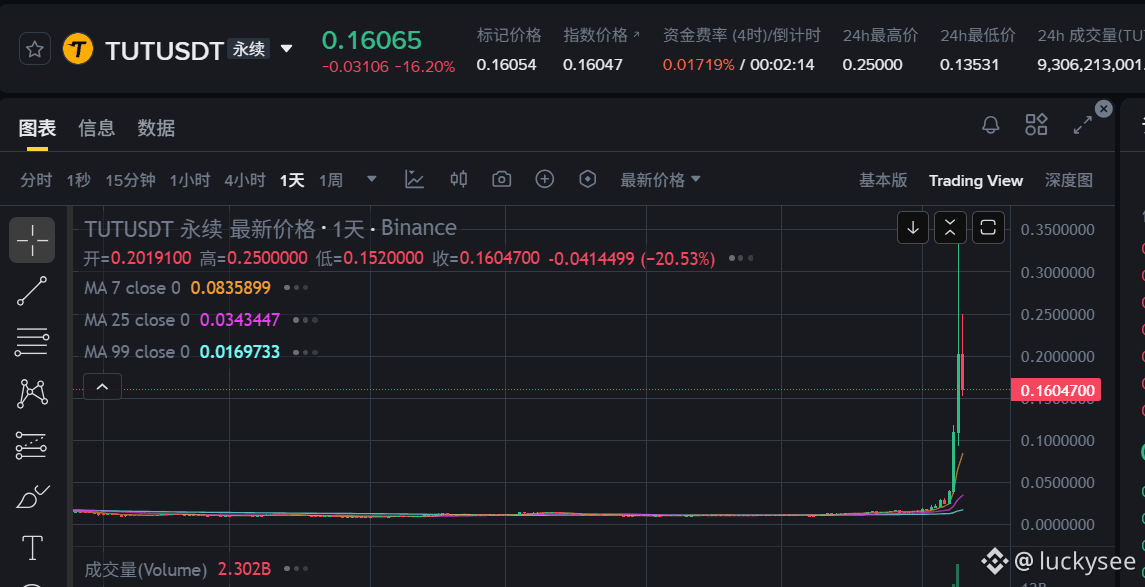Click the rounded square chart button
The height and width of the screenshot is (587, 1145).
(x=988, y=228)
